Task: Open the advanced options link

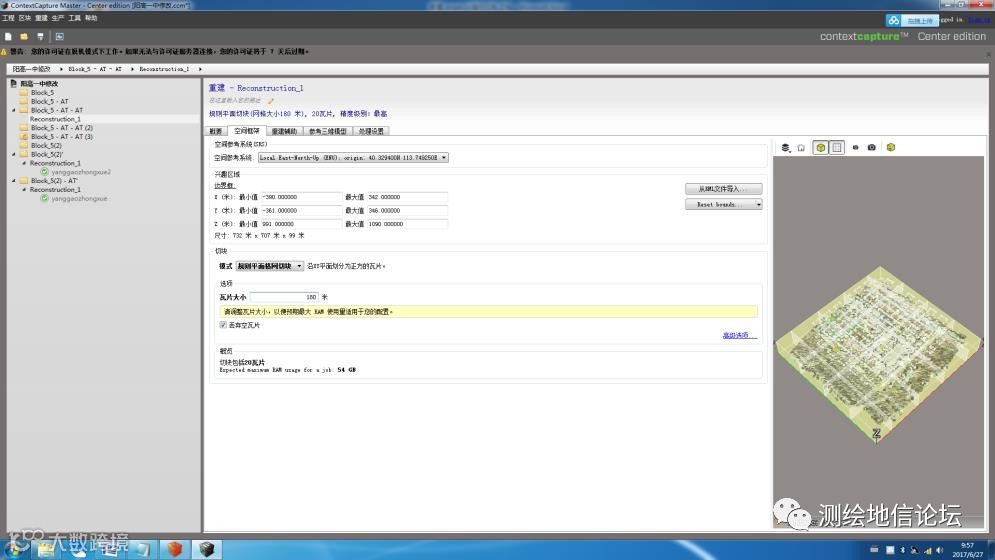Action: (739, 335)
